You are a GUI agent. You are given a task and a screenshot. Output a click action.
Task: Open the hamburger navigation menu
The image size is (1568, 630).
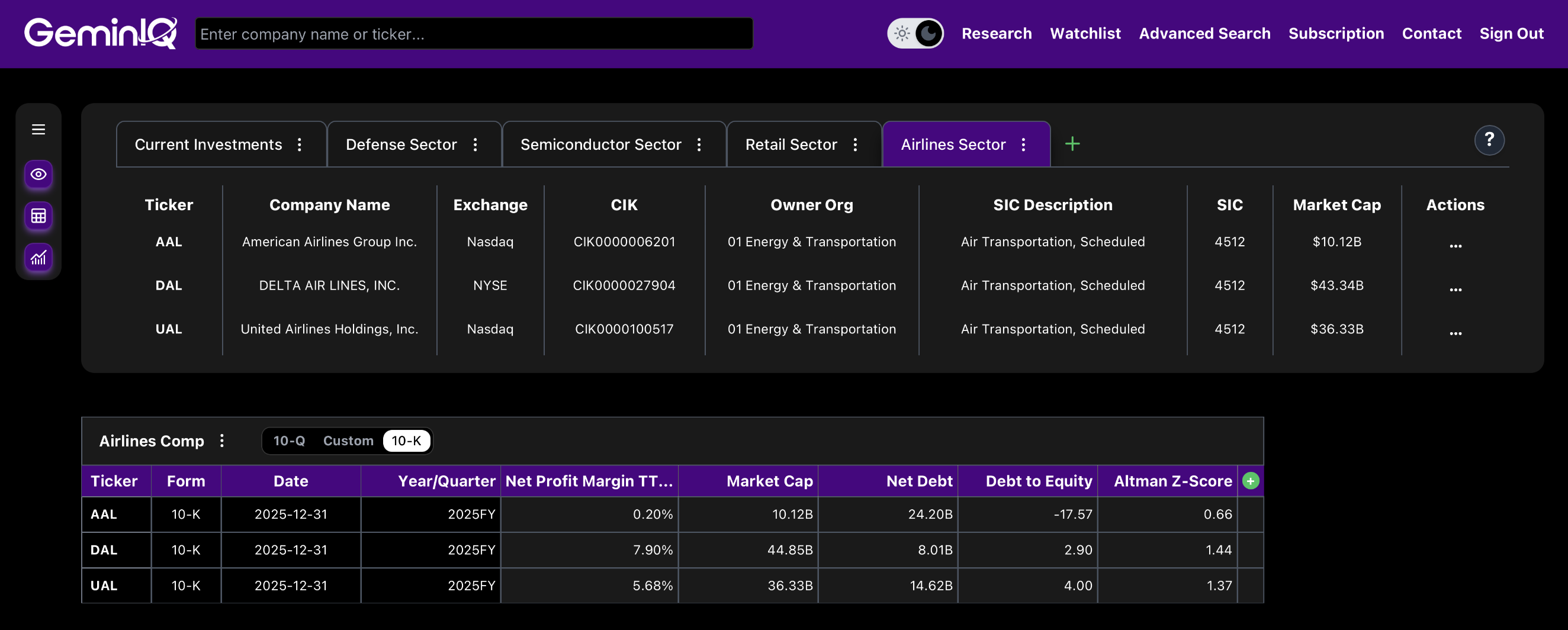click(x=38, y=130)
